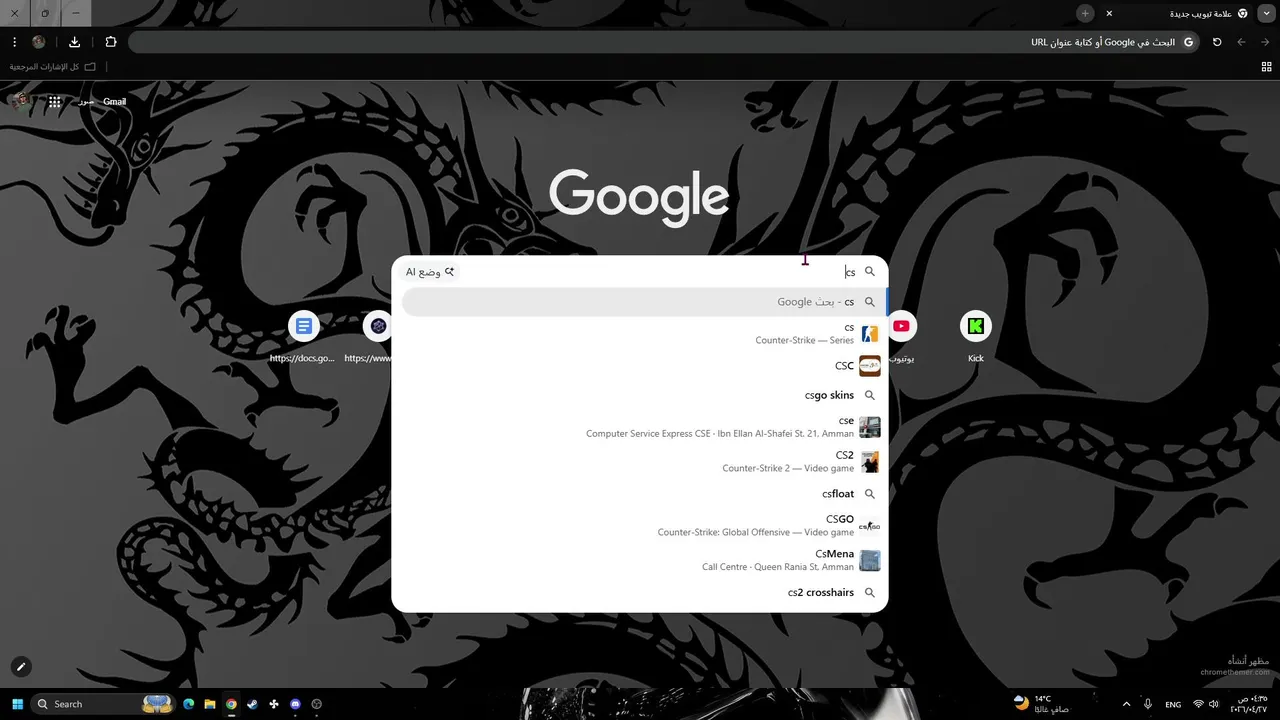Image resolution: width=1280 pixels, height=720 pixels.
Task: Switch to AI mode button
Action: tap(430, 272)
